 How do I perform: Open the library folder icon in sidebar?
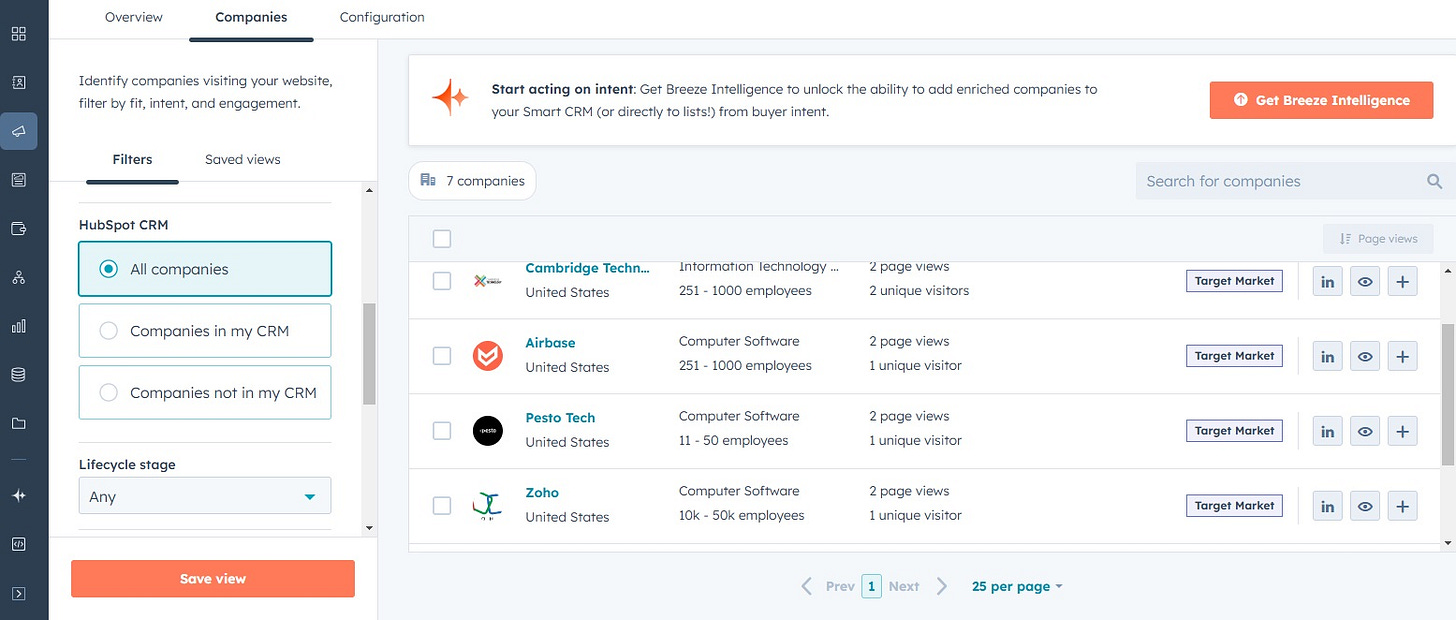point(18,423)
